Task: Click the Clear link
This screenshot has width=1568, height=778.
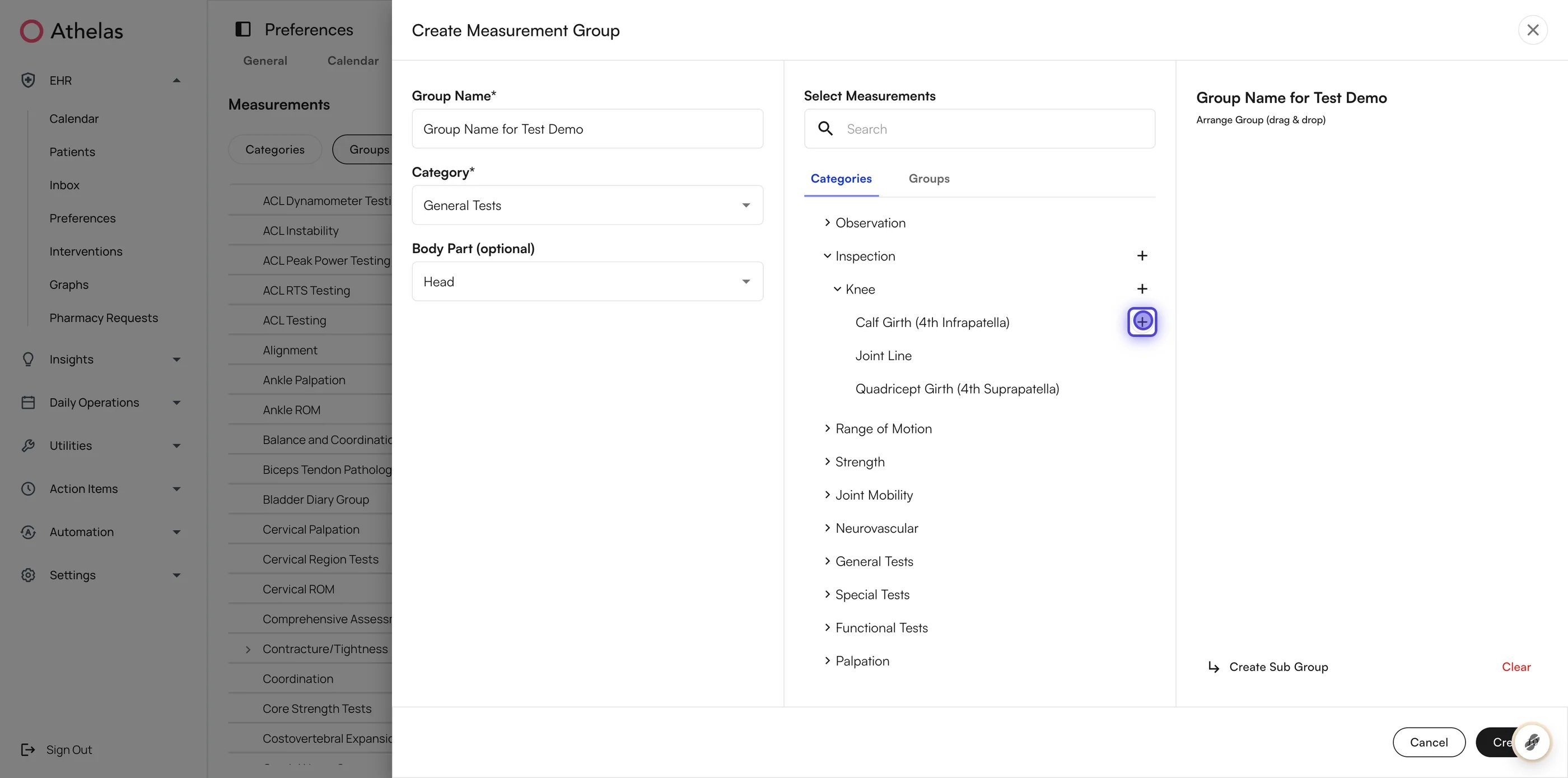Action: coord(1516,667)
